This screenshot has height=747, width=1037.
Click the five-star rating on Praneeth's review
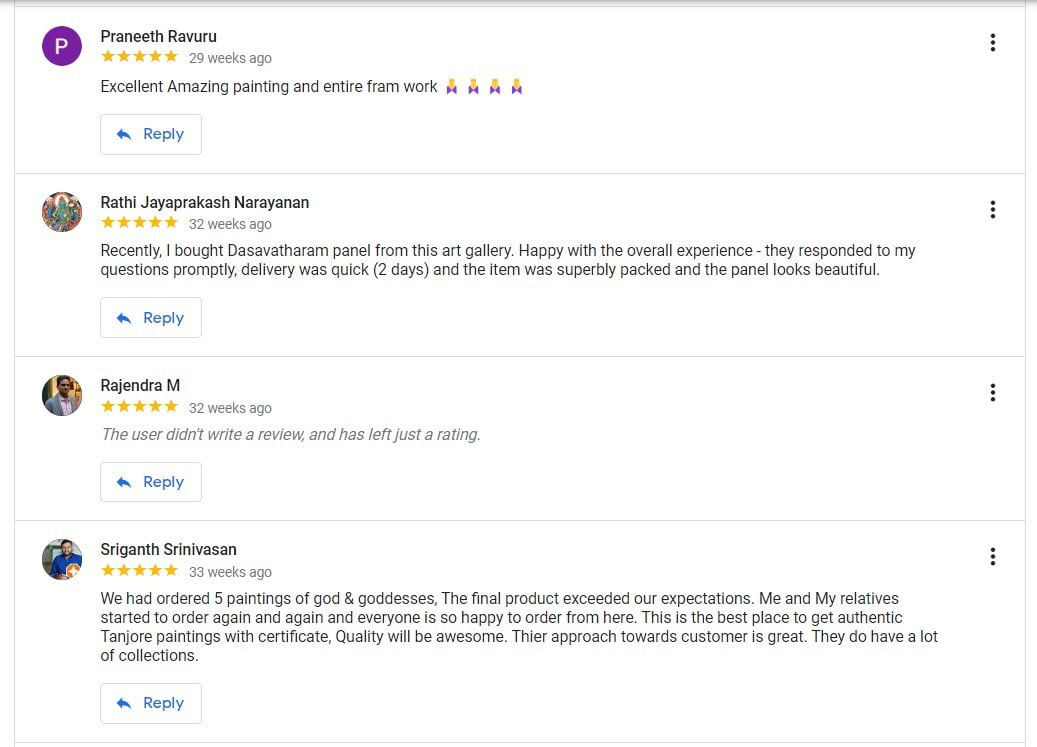pyautogui.click(x=139, y=57)
